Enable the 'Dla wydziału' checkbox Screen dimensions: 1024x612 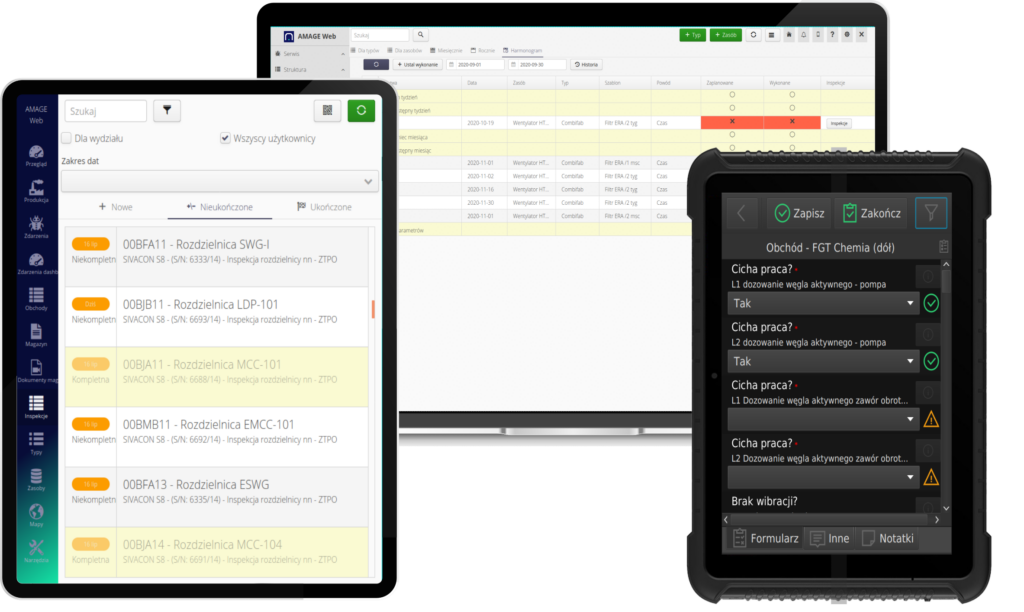click(x=67, y=139)
